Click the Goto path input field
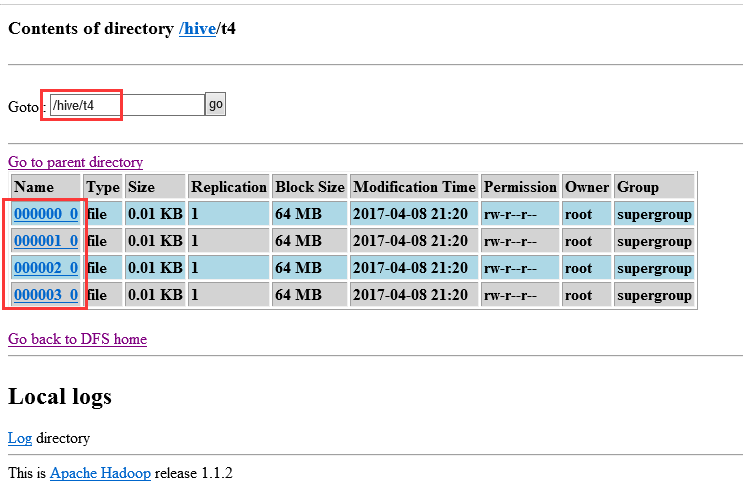743x502 pixels. [127, 105]
